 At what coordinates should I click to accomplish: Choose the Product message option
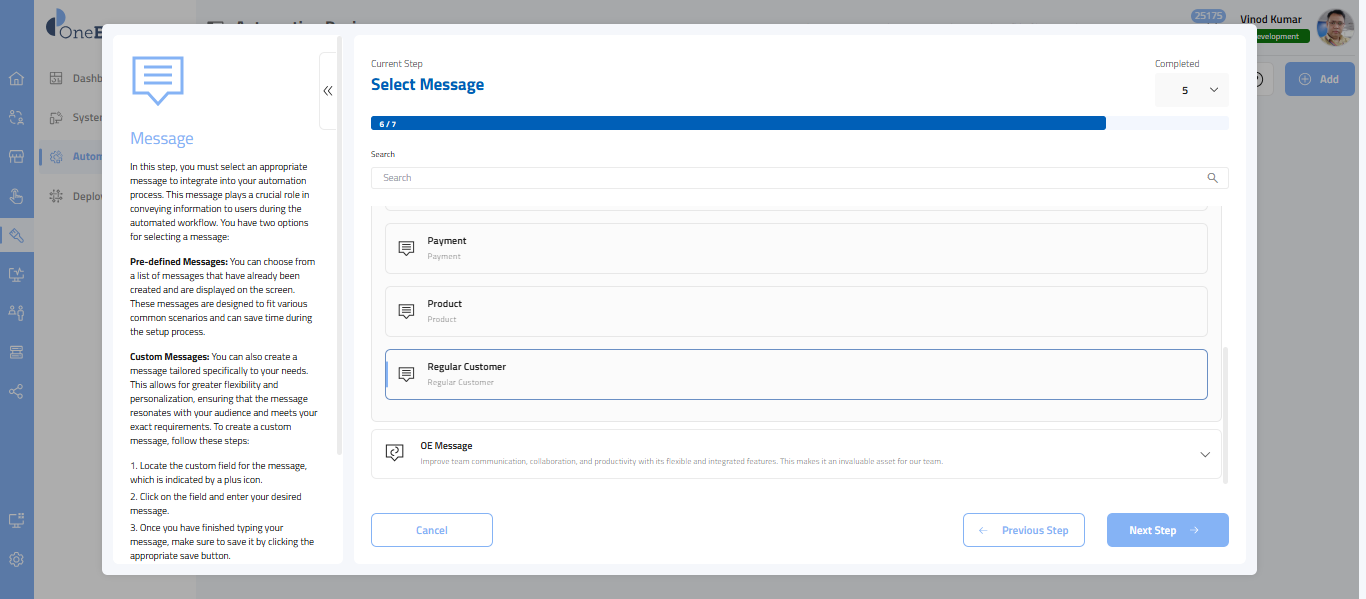(796, 311)
